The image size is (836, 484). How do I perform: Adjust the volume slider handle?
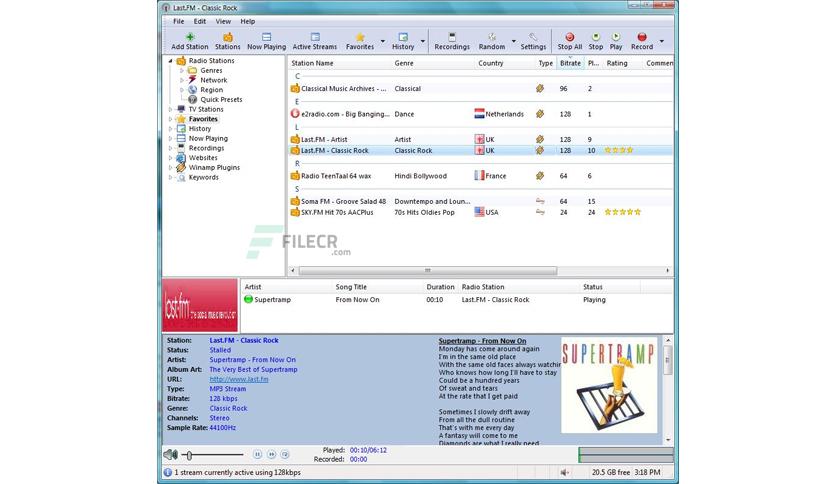[189, 455]
